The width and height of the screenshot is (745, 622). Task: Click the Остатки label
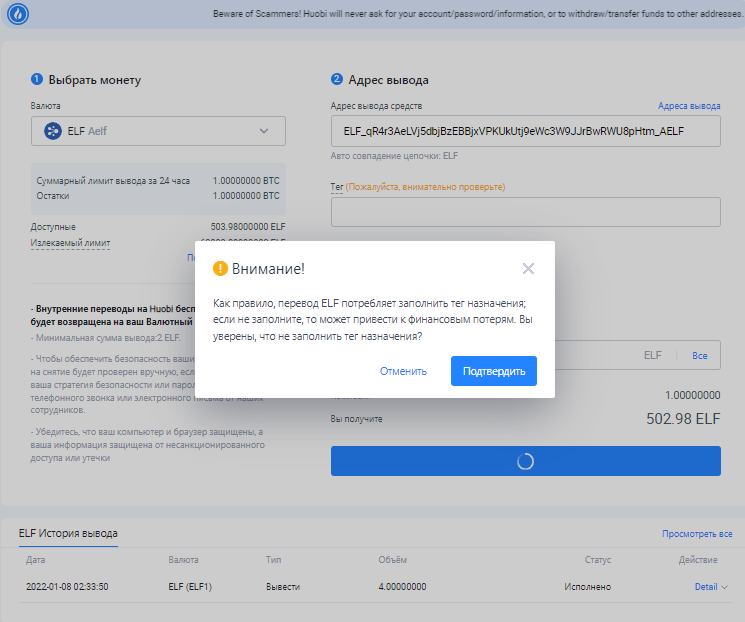pyautogui.click(x=53, y=196)
